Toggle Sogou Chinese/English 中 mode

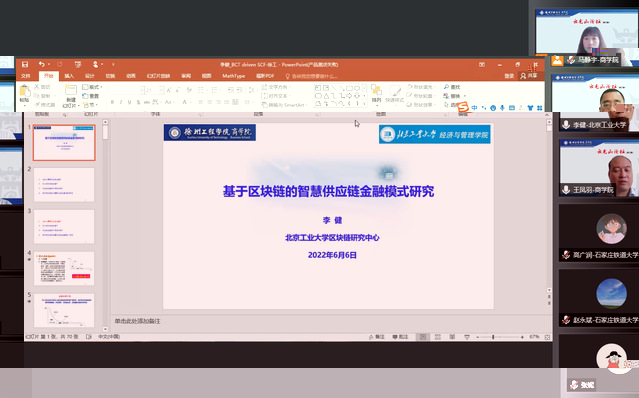(x=474, y=108)
